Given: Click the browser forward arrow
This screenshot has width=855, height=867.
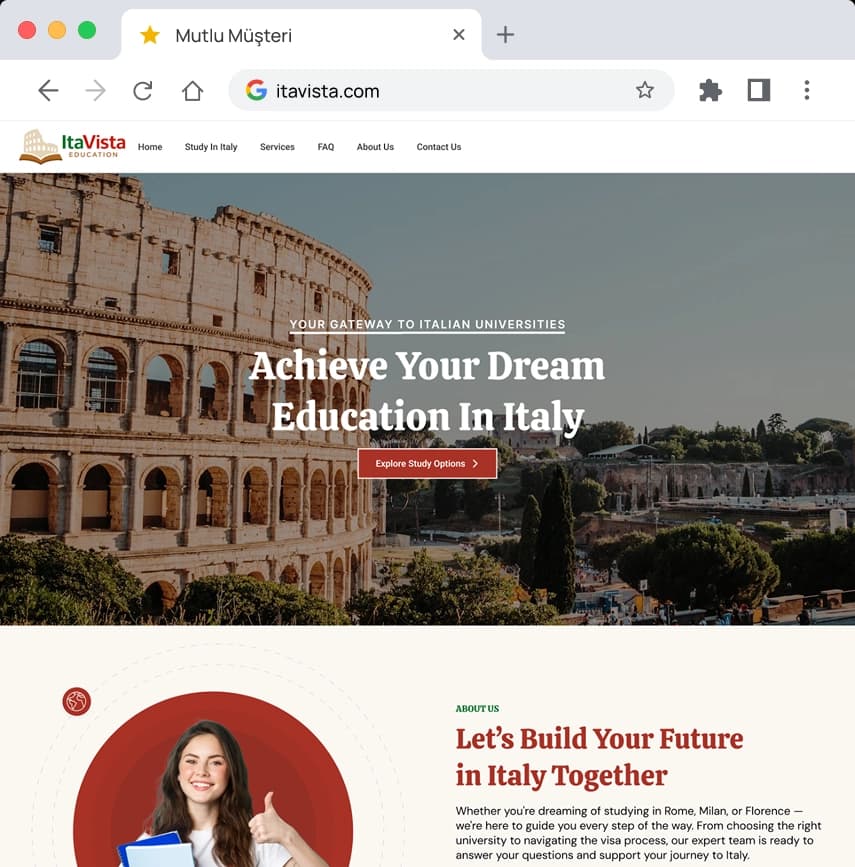Looking at the screenshot, I should tap(96, 90).
